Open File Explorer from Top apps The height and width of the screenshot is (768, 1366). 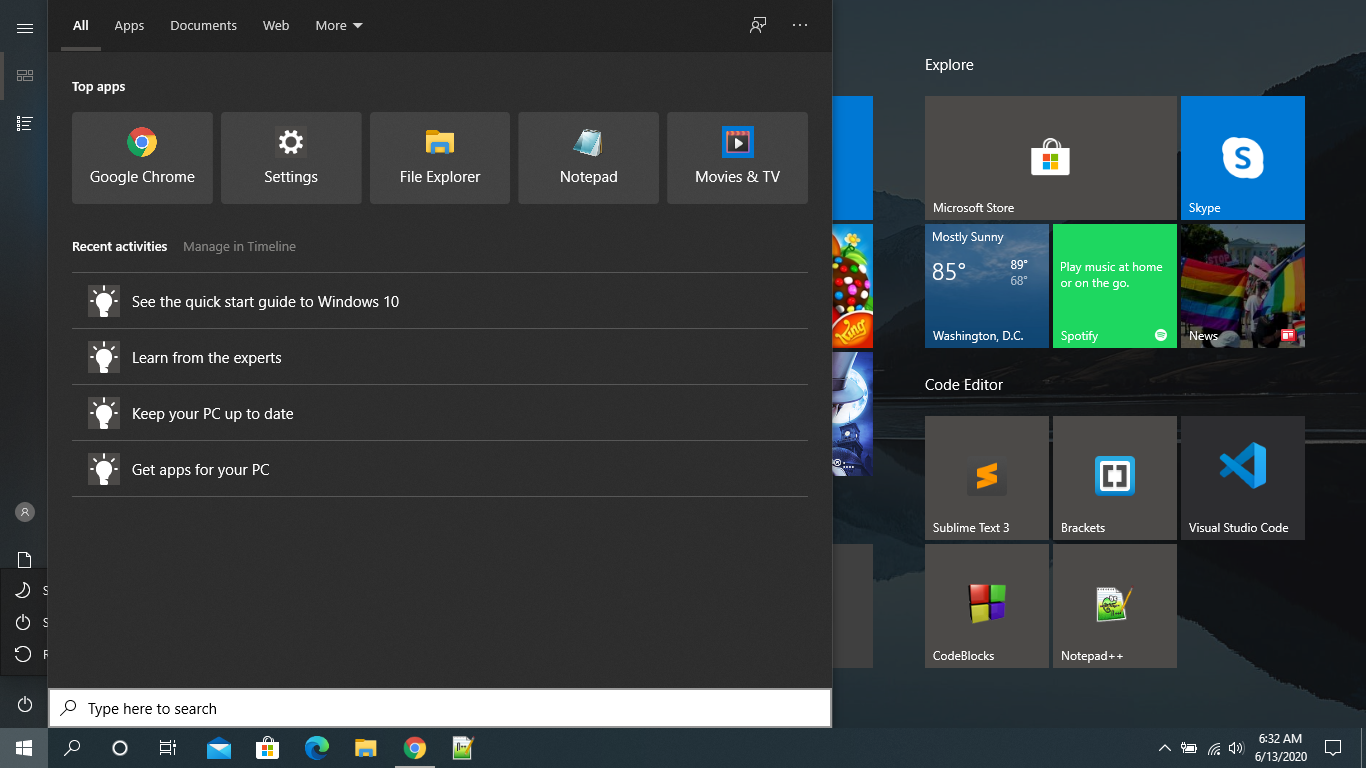tap(440, 158)
